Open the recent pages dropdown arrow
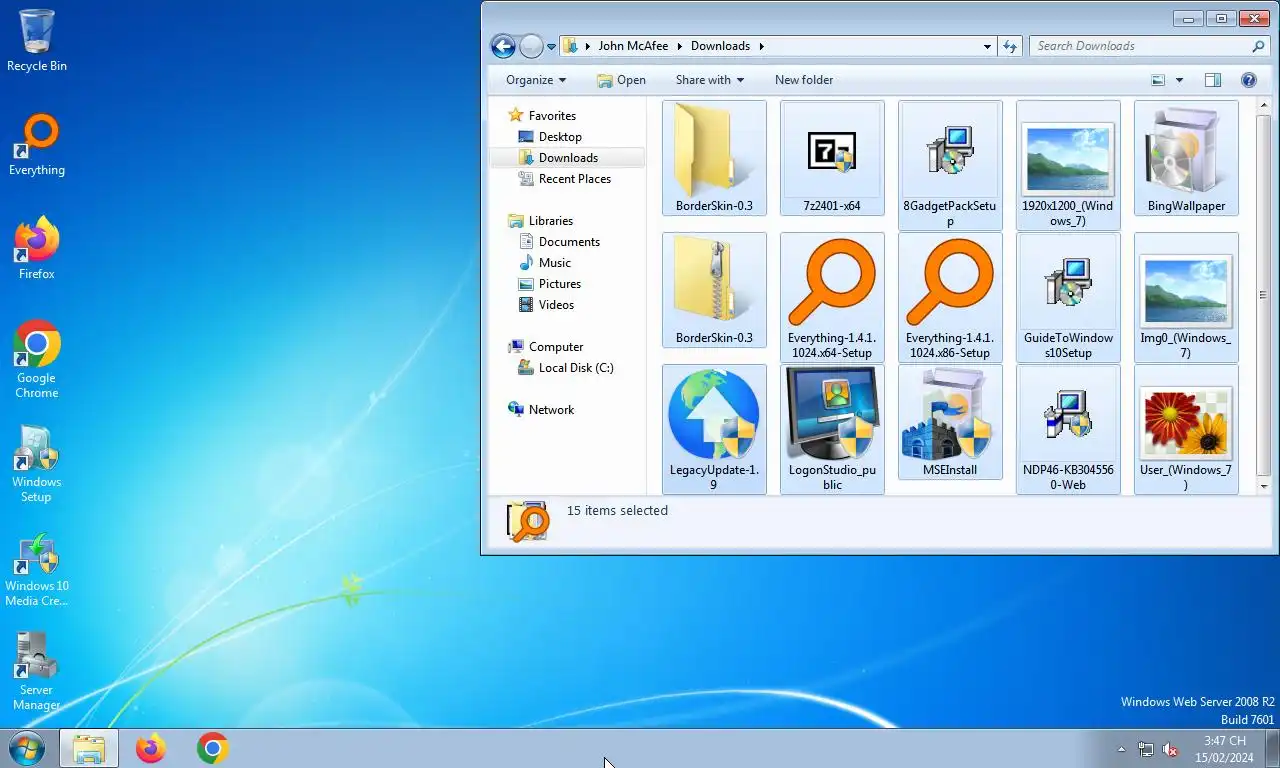The height and width of the screenshot is (768, 1280). pyautogui.click(x=551, y=47)
